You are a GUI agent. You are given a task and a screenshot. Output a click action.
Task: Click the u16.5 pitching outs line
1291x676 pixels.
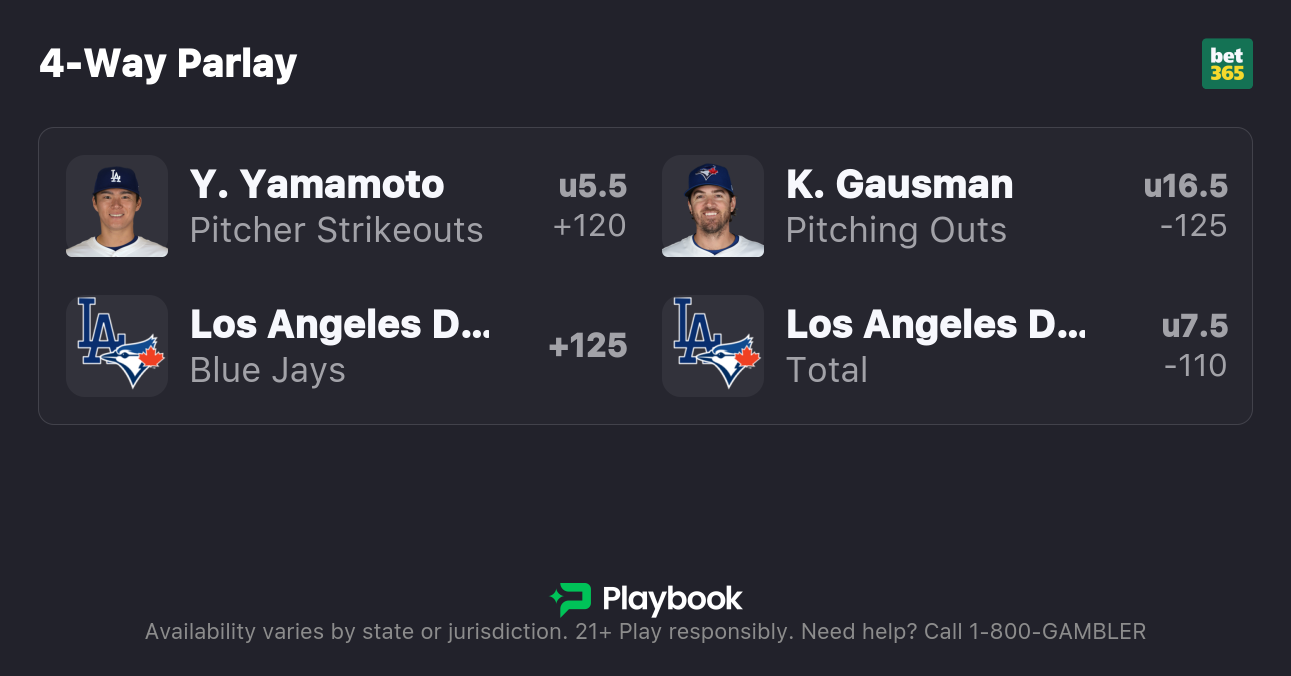[1185, 186]
